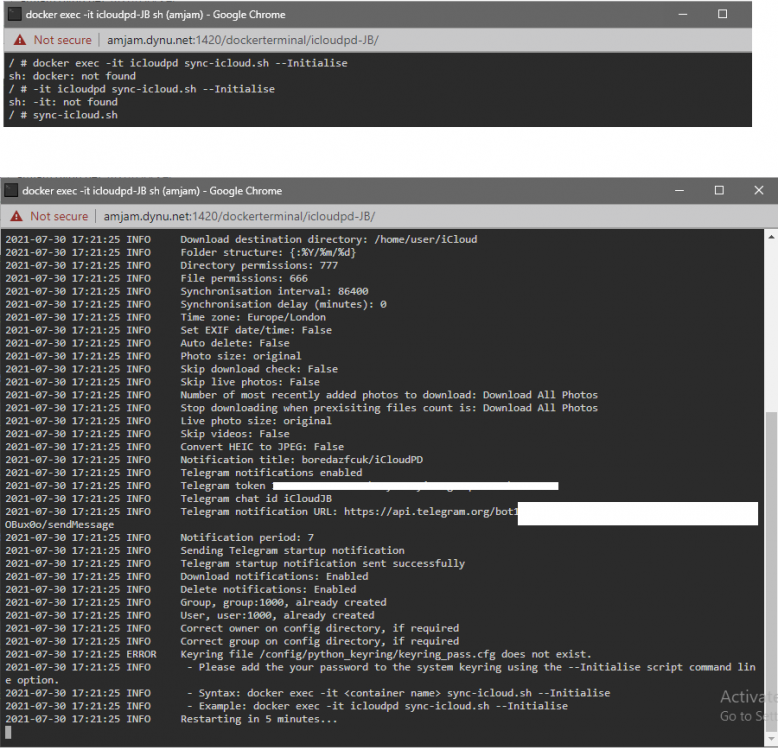778x750 pixels.
Task: Click 'sh: docker: not found' line
Action: pyautogui.click(x=72, y=76)
